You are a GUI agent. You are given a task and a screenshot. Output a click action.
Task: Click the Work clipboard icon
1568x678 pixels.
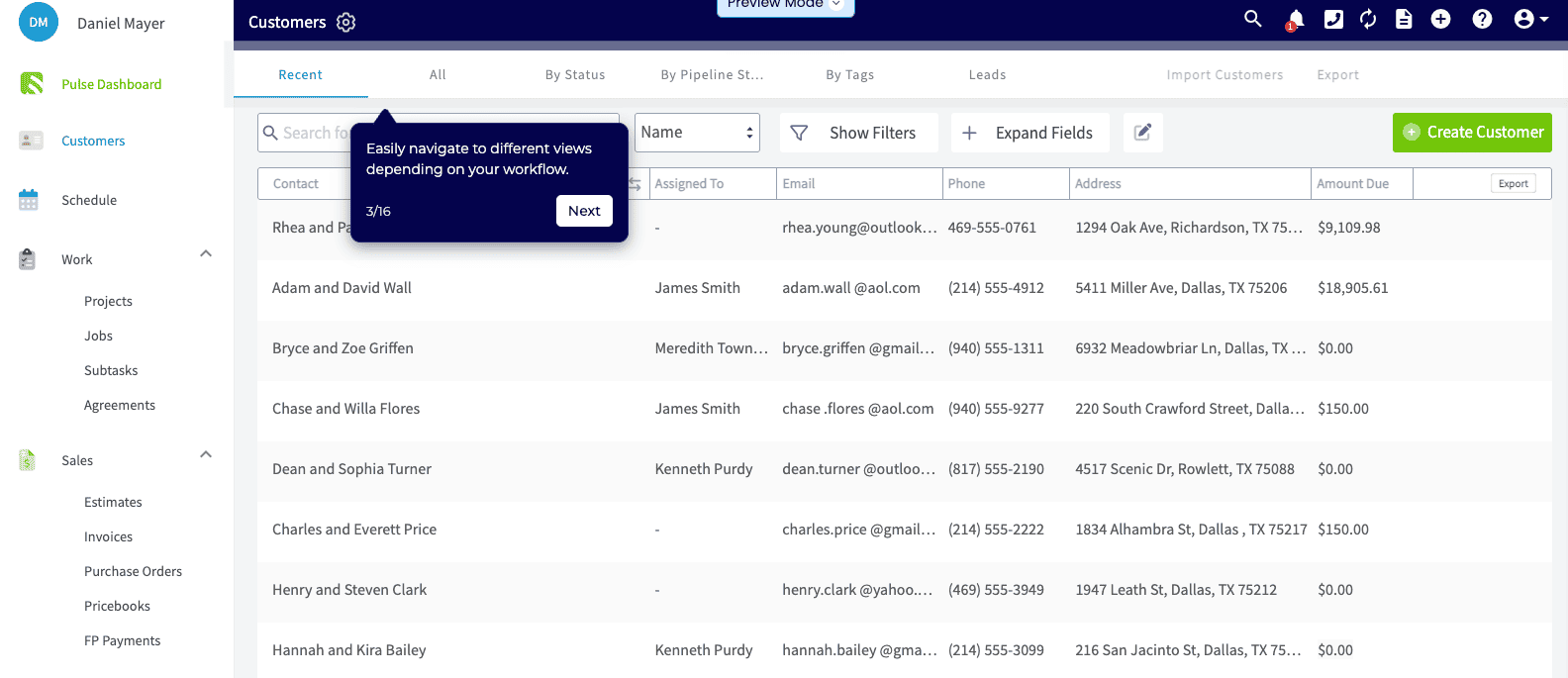[28, 259]
